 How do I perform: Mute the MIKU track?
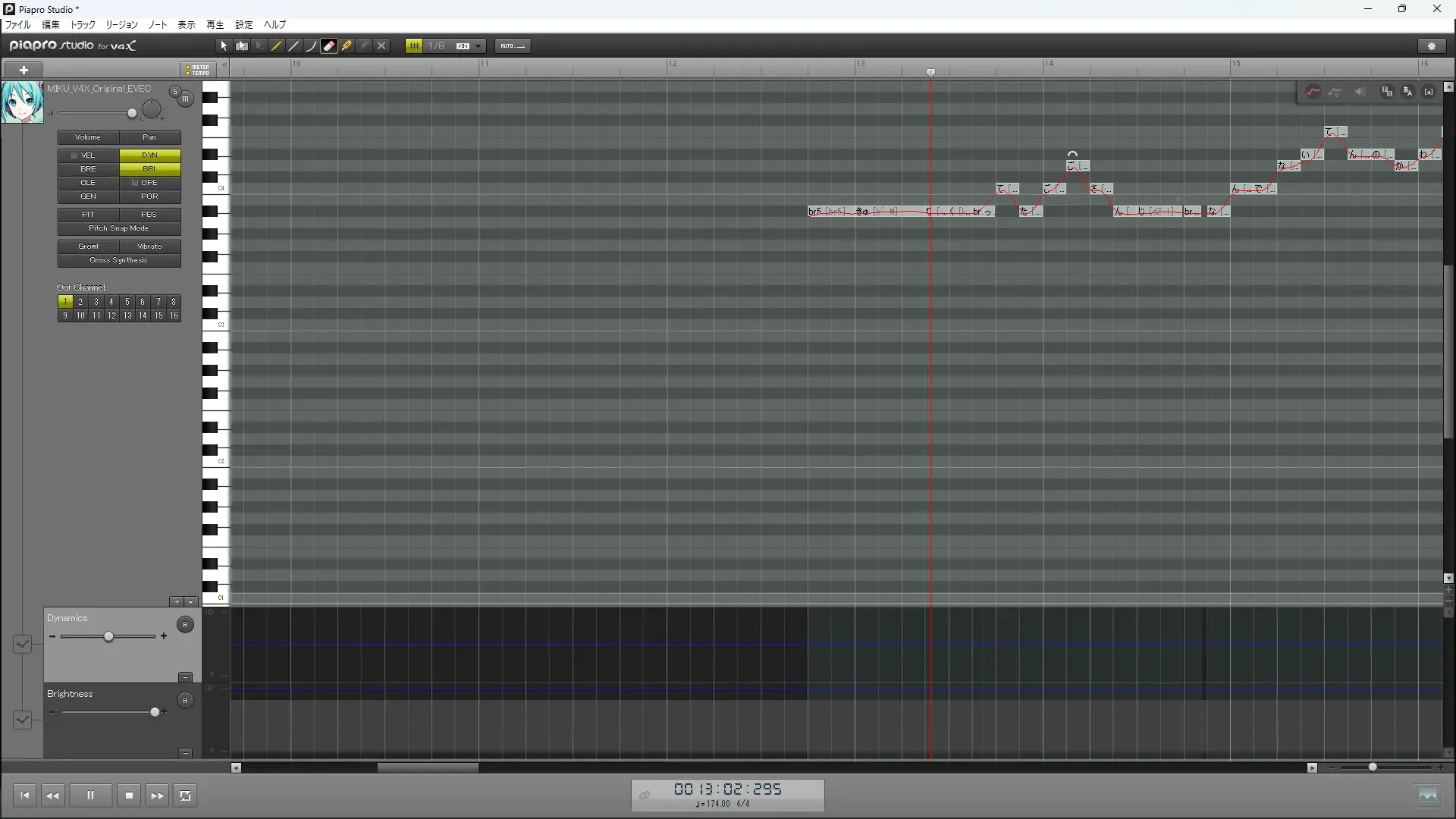[185, 99]
